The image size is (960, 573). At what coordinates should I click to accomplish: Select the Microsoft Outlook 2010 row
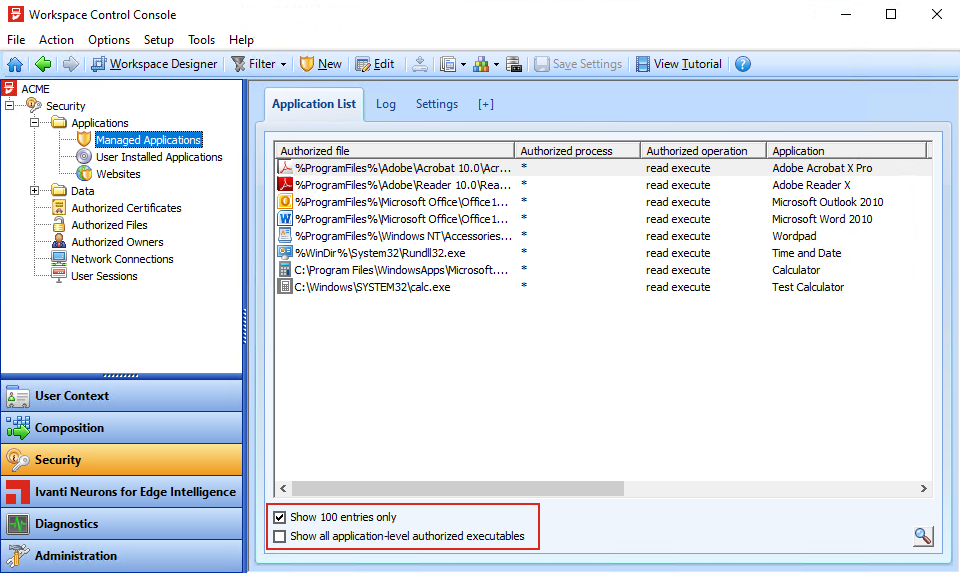pyautogui.click(x=604, y=202)
